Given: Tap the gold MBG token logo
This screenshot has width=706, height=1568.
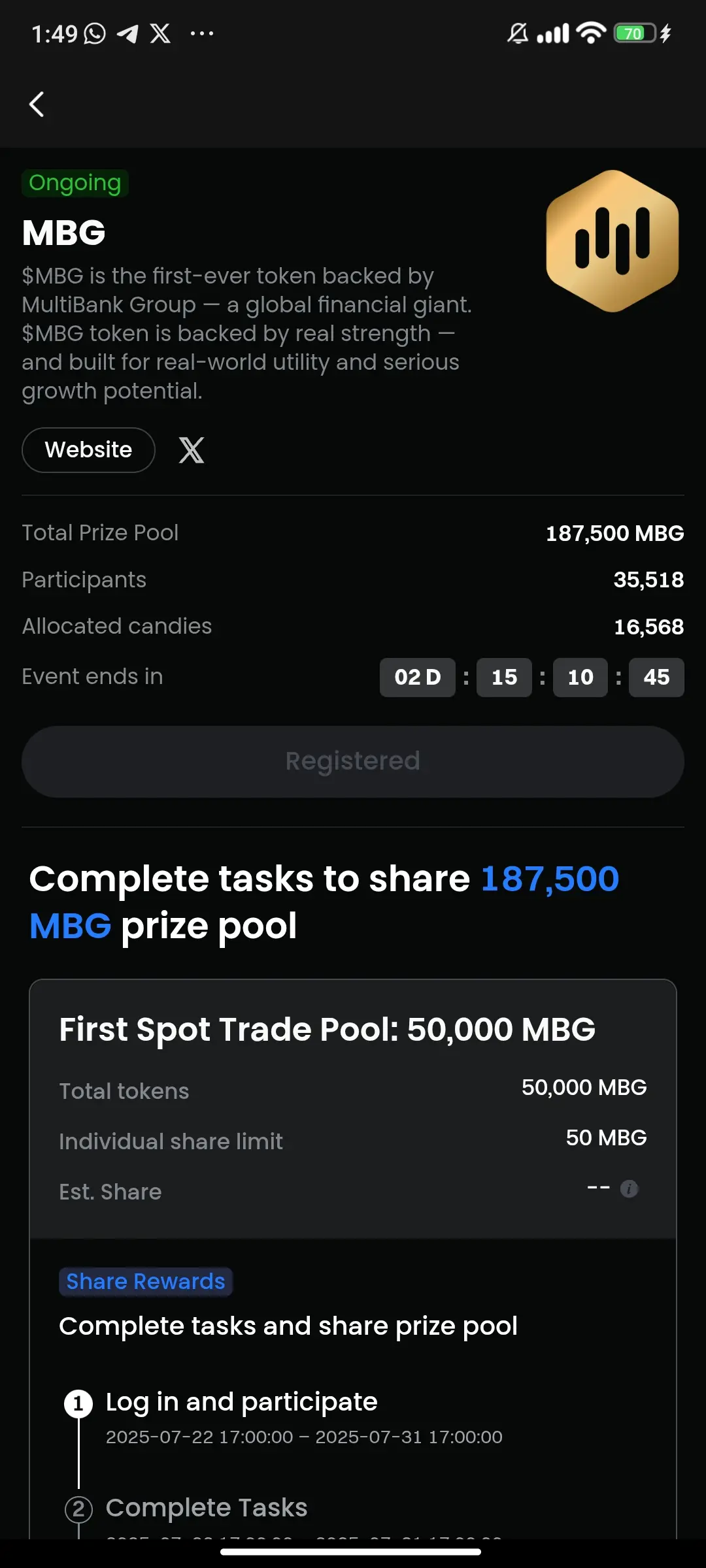Looking at the screenshot, I should tap(613, 241).
